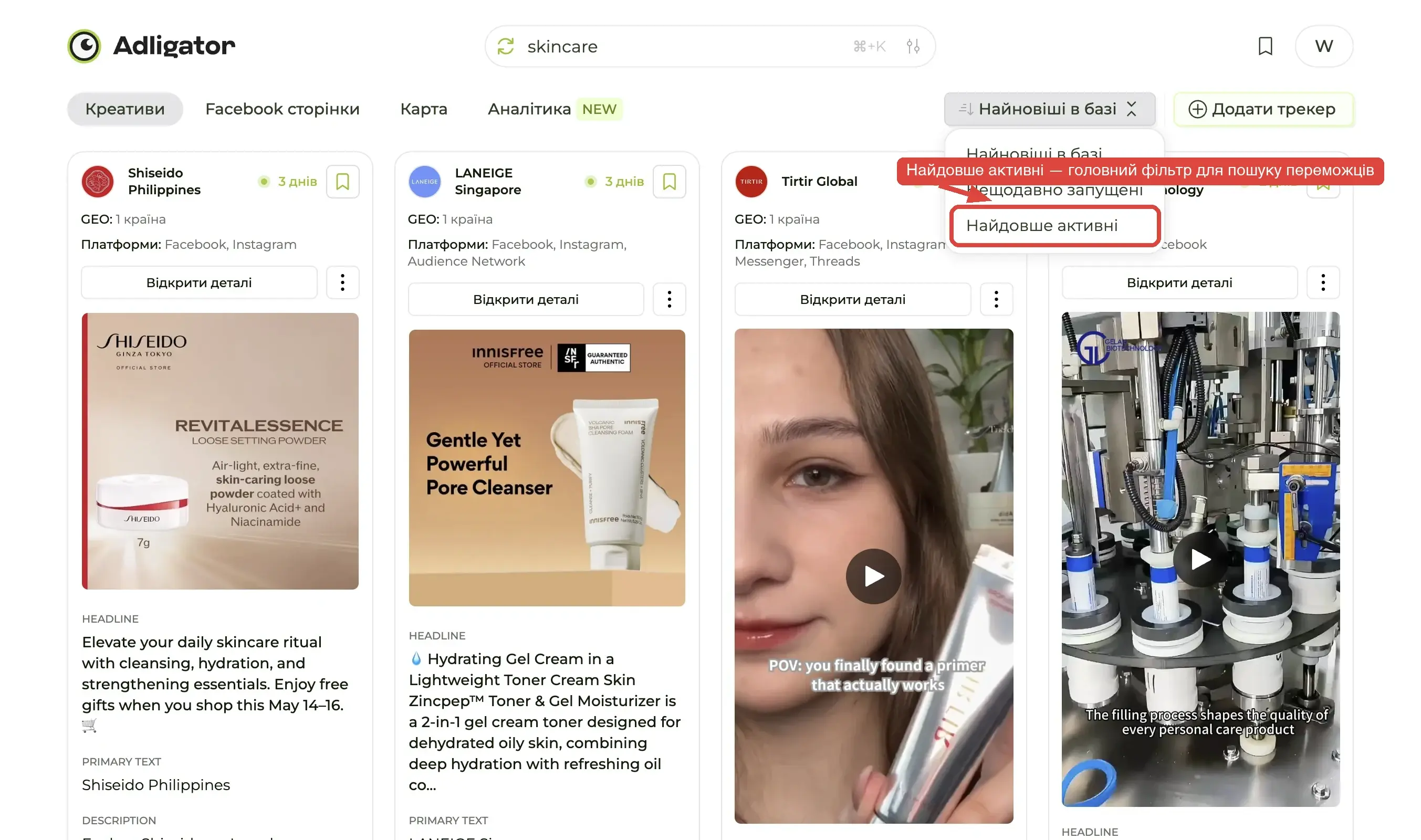Click the headline "Hydrating Gel Cream in a Lightweight Toner"

545,722
